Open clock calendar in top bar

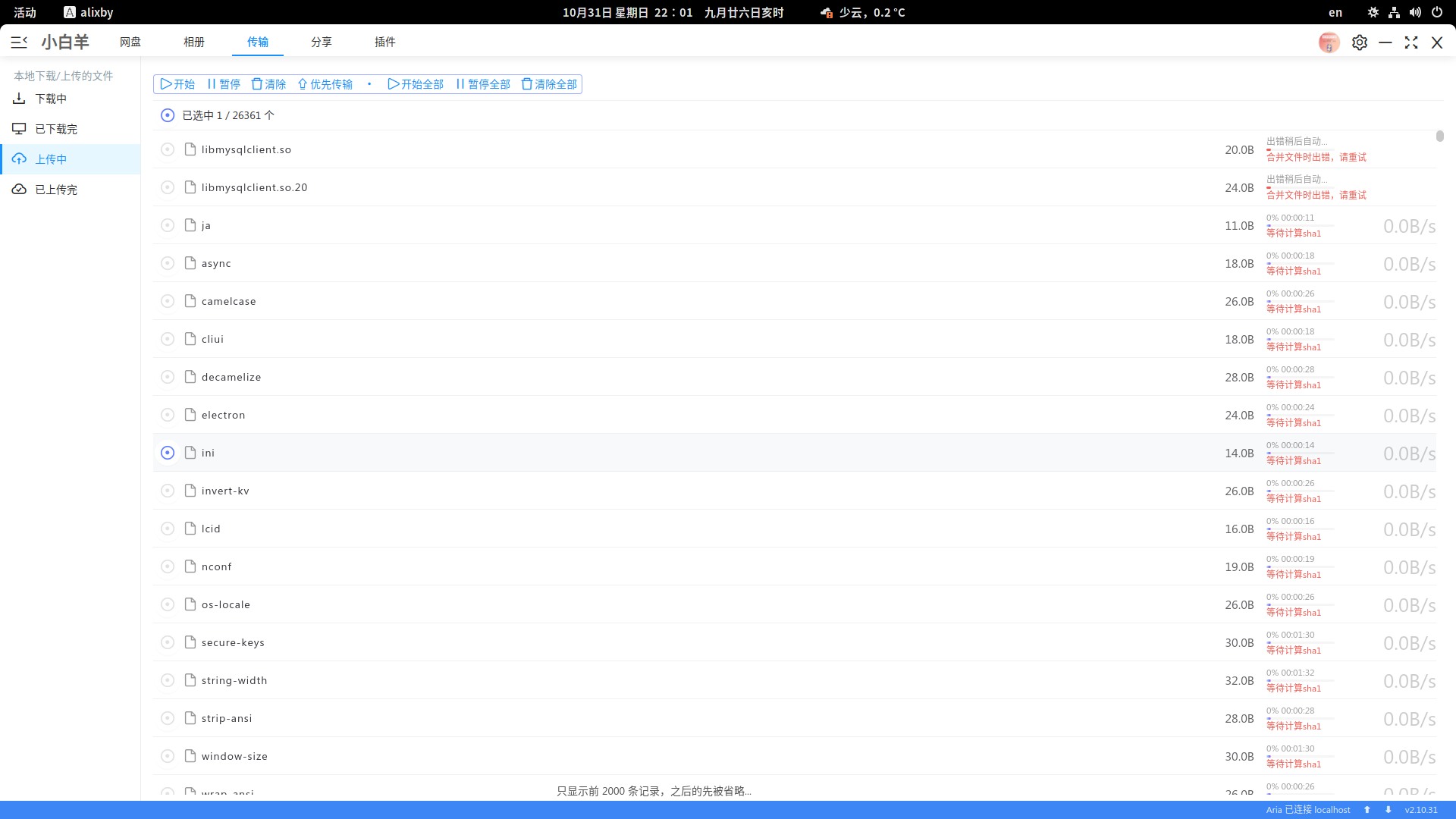pyautogui.click(x=673, y=12)
